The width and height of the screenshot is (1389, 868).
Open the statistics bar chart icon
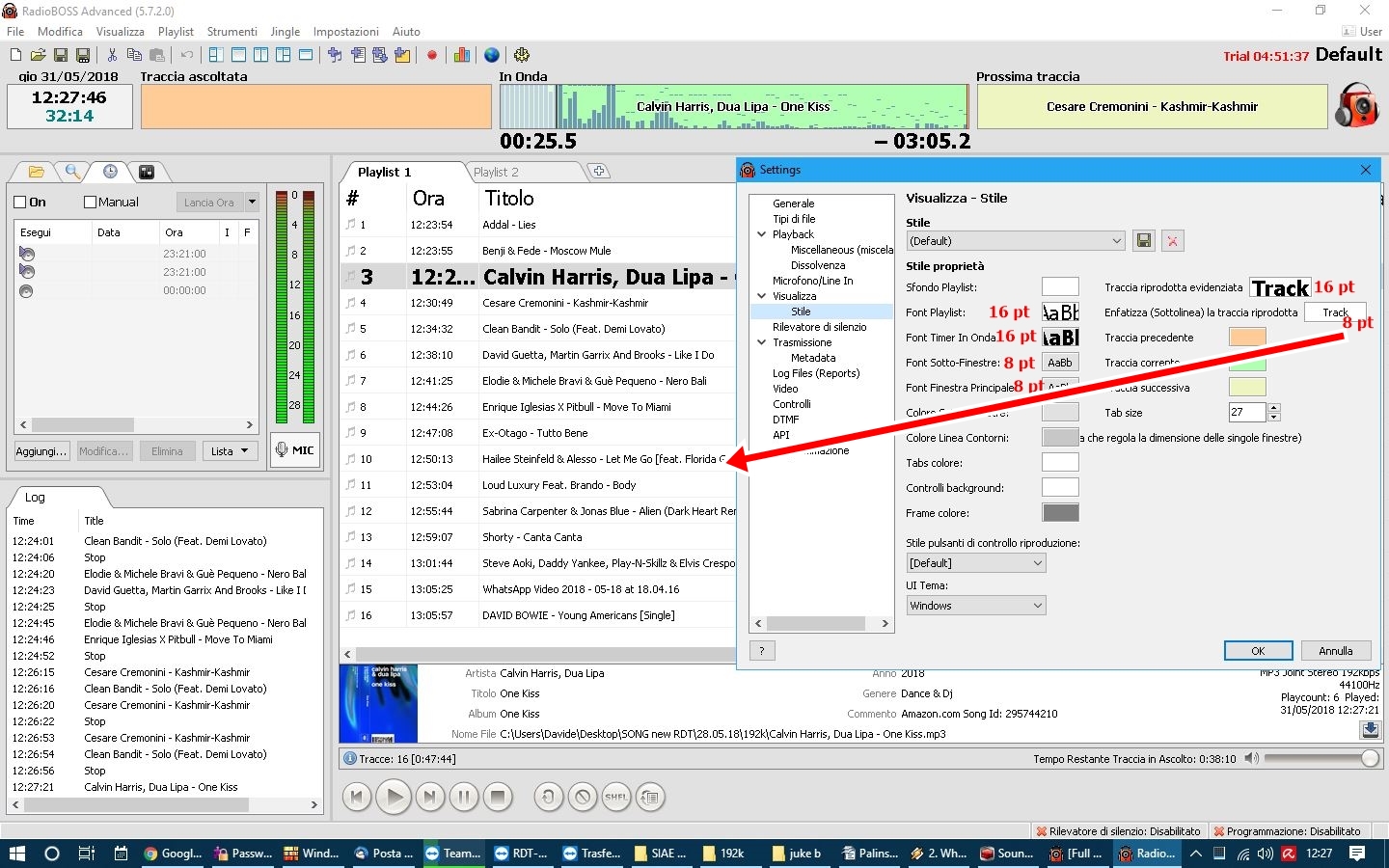(x=462, y=55)
